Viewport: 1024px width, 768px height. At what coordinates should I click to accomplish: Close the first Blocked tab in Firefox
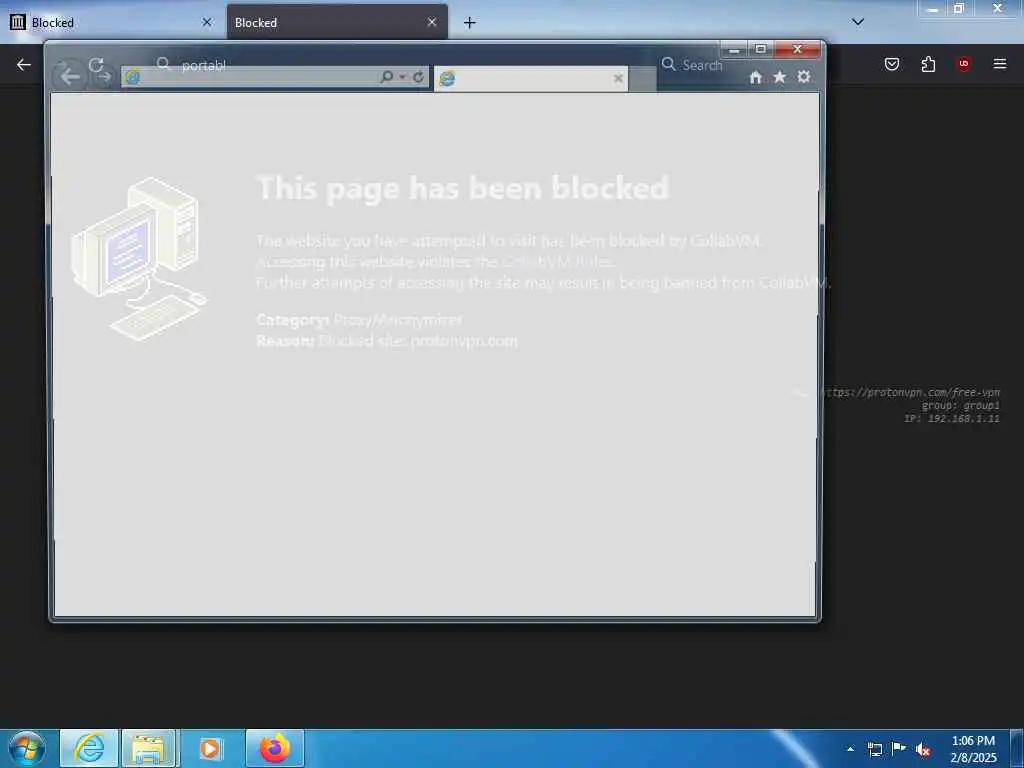click(207, 22)
